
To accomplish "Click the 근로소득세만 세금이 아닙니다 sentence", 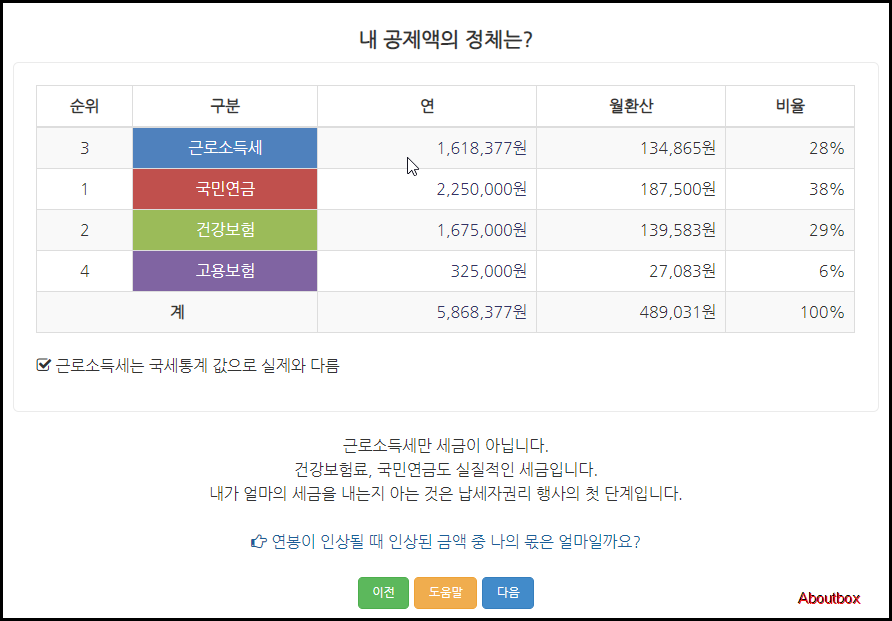I will coord(445,445).
